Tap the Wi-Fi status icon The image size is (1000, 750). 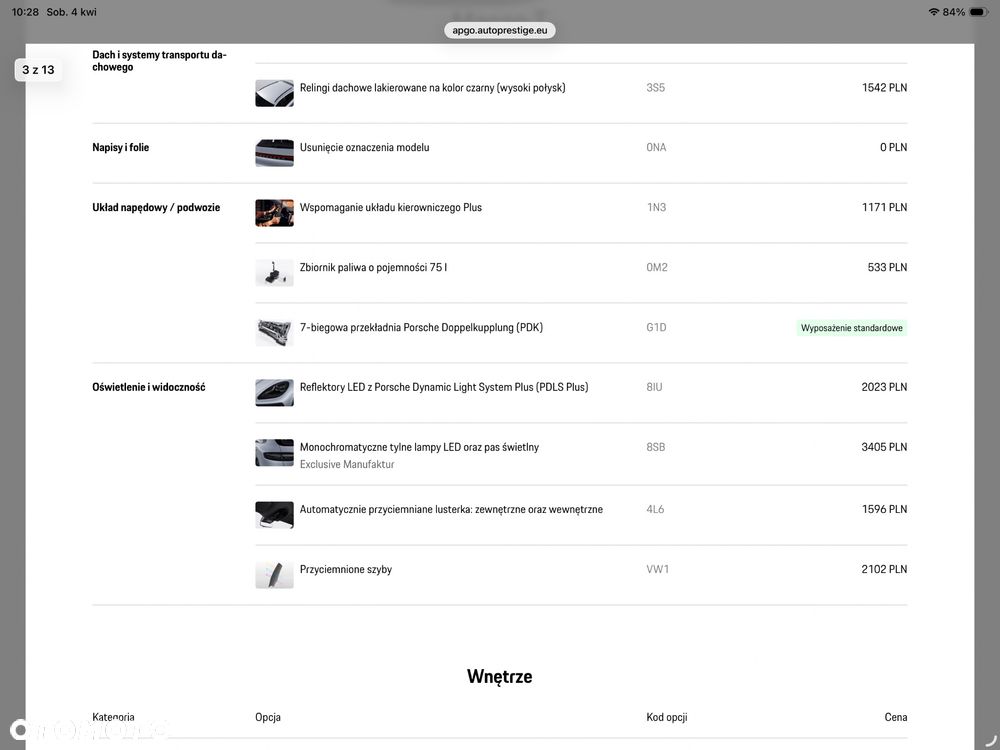(934, 11)
